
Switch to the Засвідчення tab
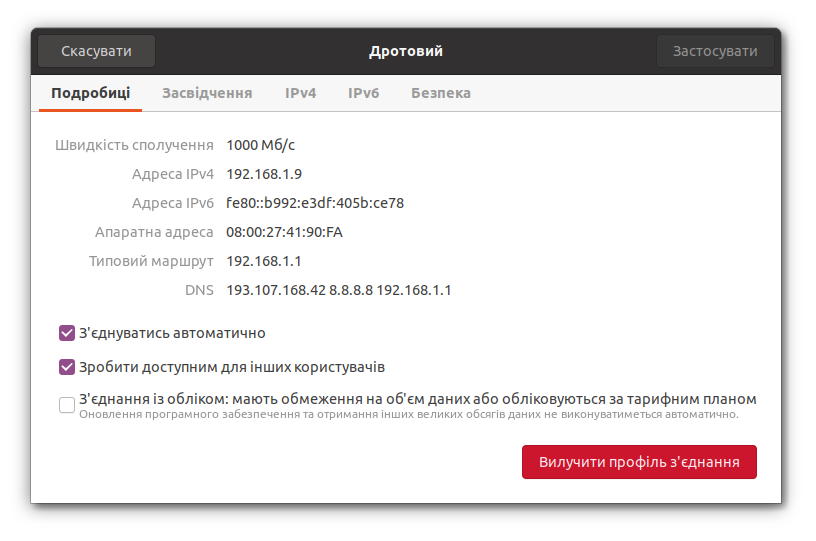(x=207, y=93)
